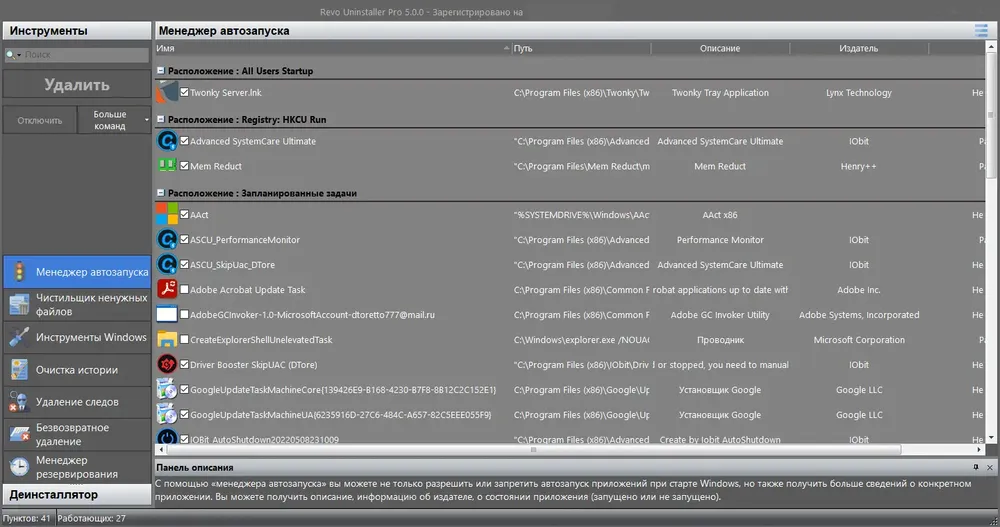Click the vertical scrollbar down arrow
This screenshot has height=527, width=1000.
(x=990, y=438)
